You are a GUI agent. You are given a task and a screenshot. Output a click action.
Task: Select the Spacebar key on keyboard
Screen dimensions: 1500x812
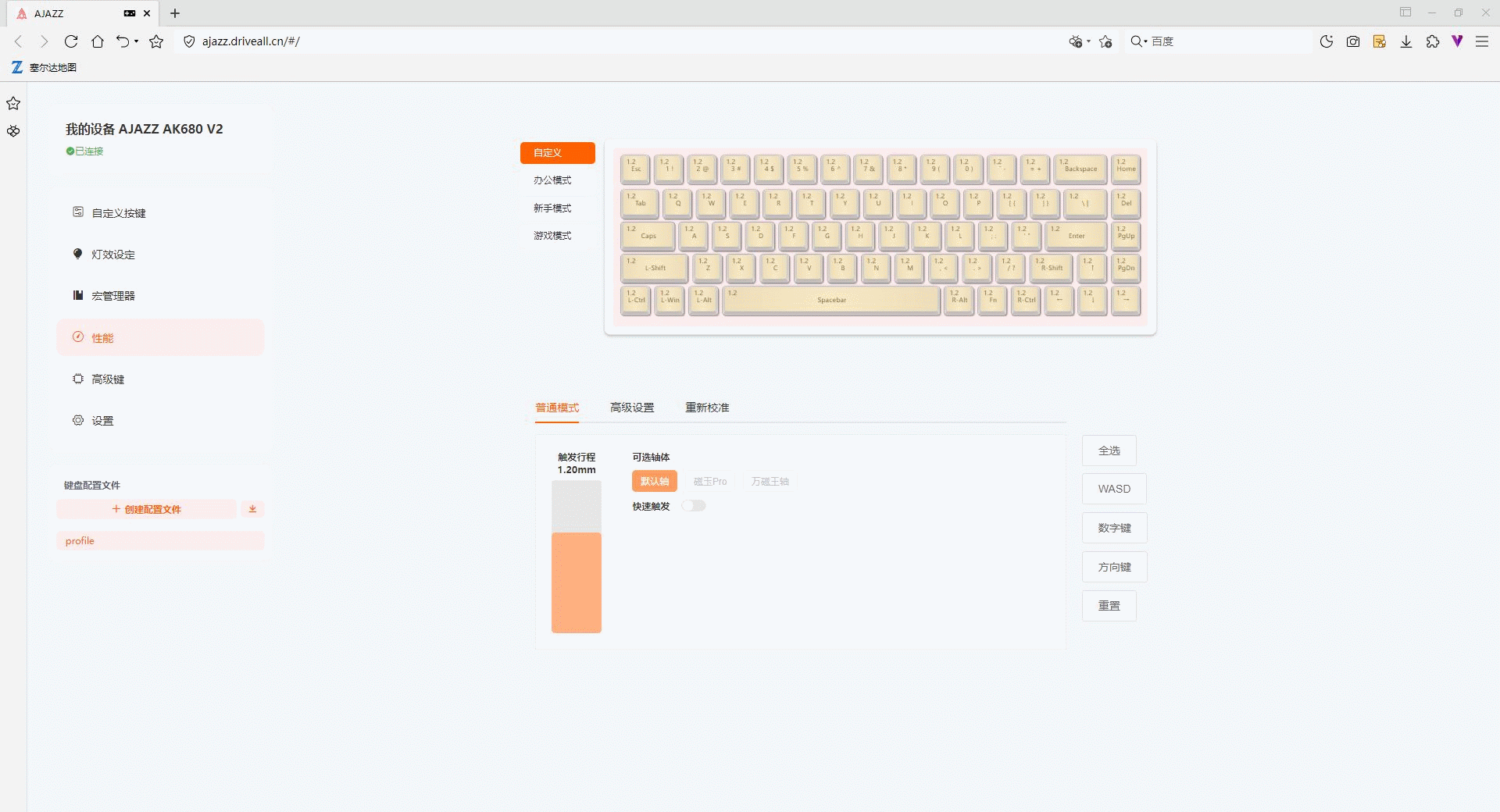(831, 301)
